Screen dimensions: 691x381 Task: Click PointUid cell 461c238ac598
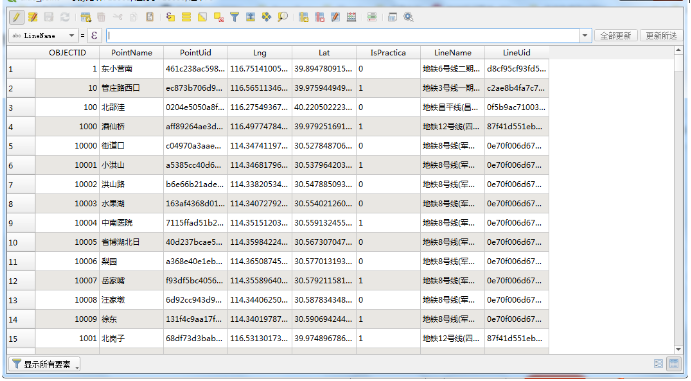pyautogui.click(x=195, y=69)
